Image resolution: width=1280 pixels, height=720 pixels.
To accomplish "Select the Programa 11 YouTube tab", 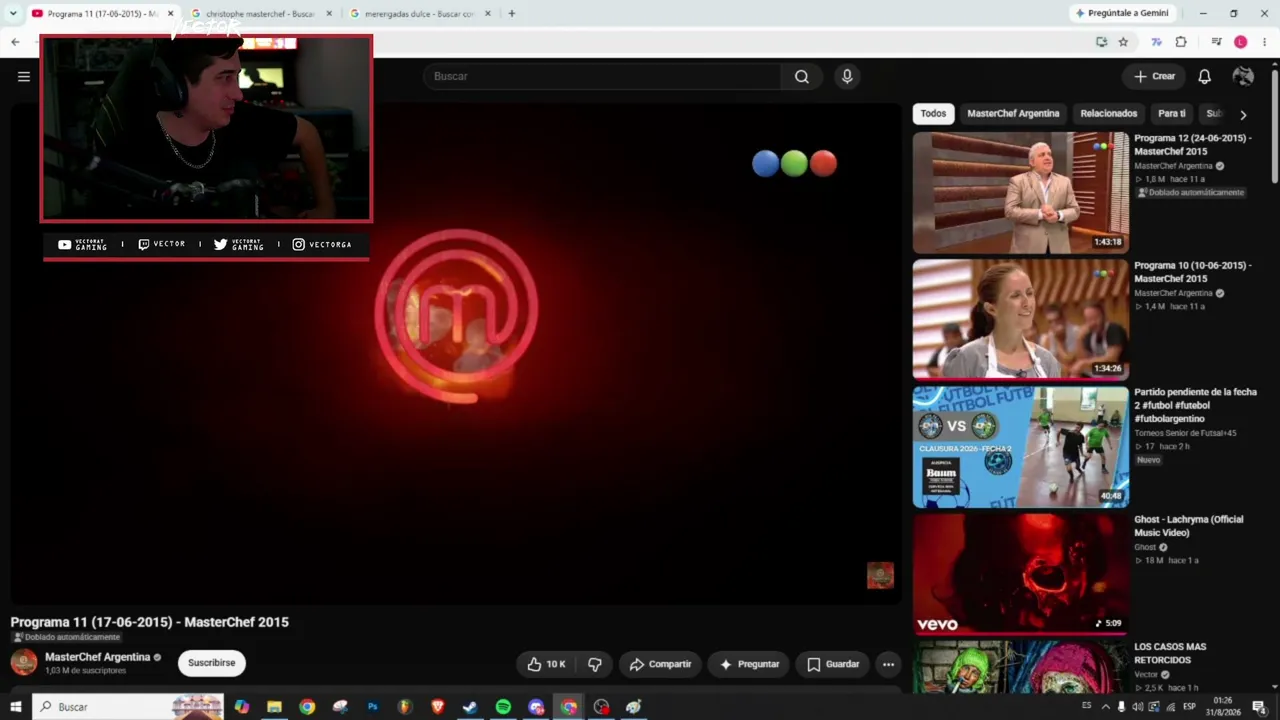I will tap(94, 14).
